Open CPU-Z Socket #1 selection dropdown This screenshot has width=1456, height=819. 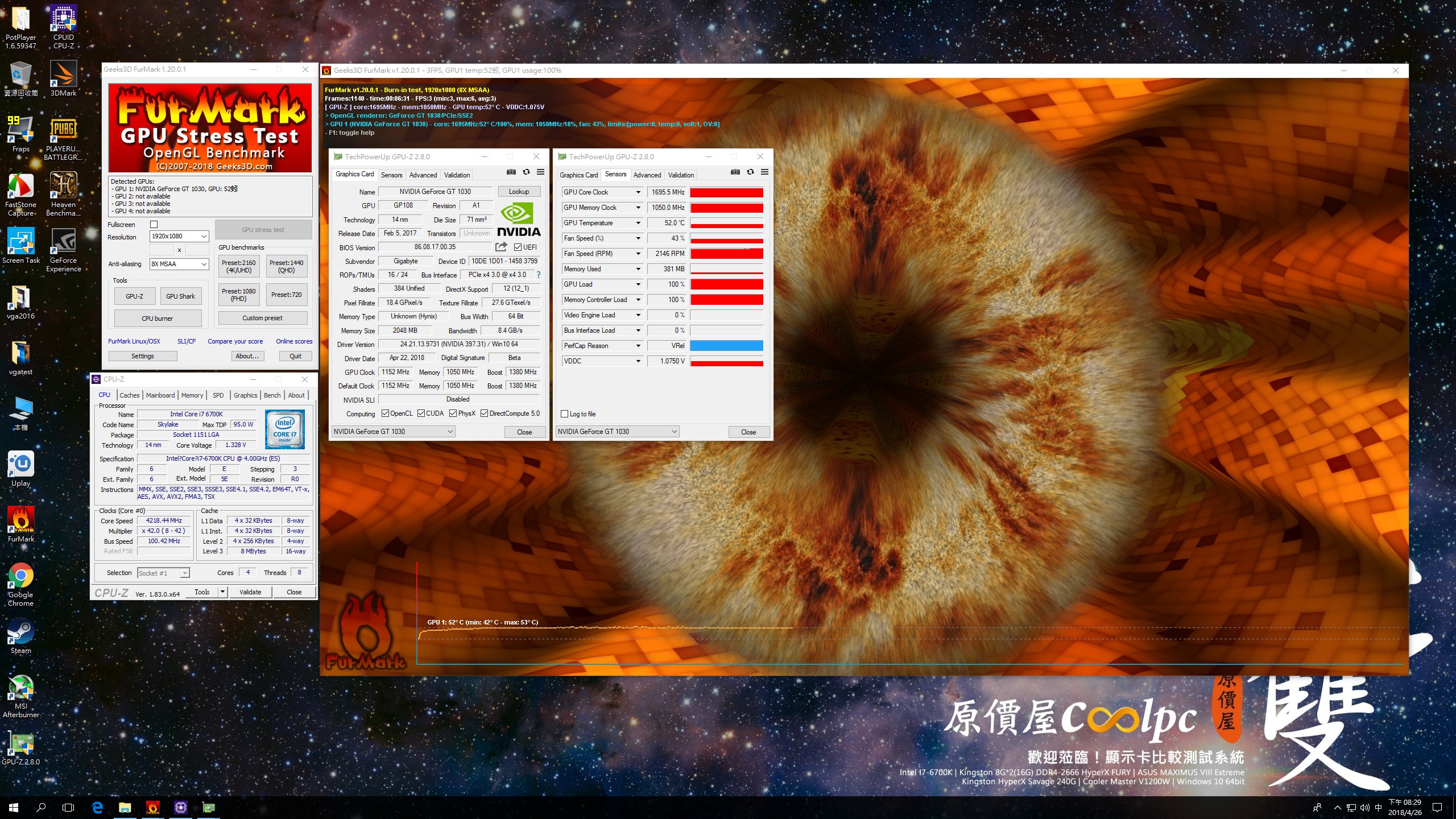[x=163, y=573]
